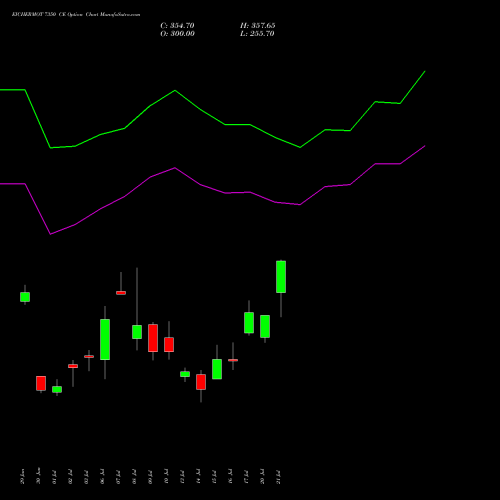Image resolution: width=500 pixels, height=500 pixels.
Task: Click the 21 Jul date label
Action: [278, 477]
